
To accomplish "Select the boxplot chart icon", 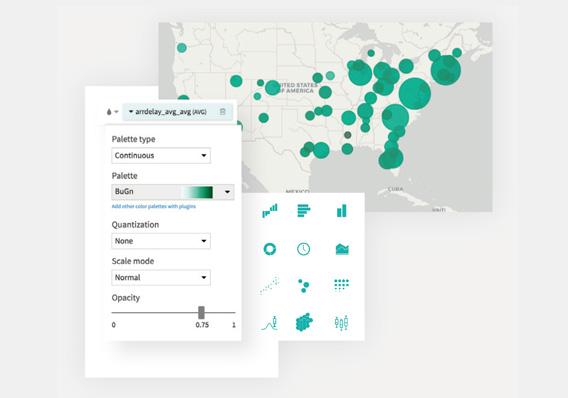I will [342, 323].
